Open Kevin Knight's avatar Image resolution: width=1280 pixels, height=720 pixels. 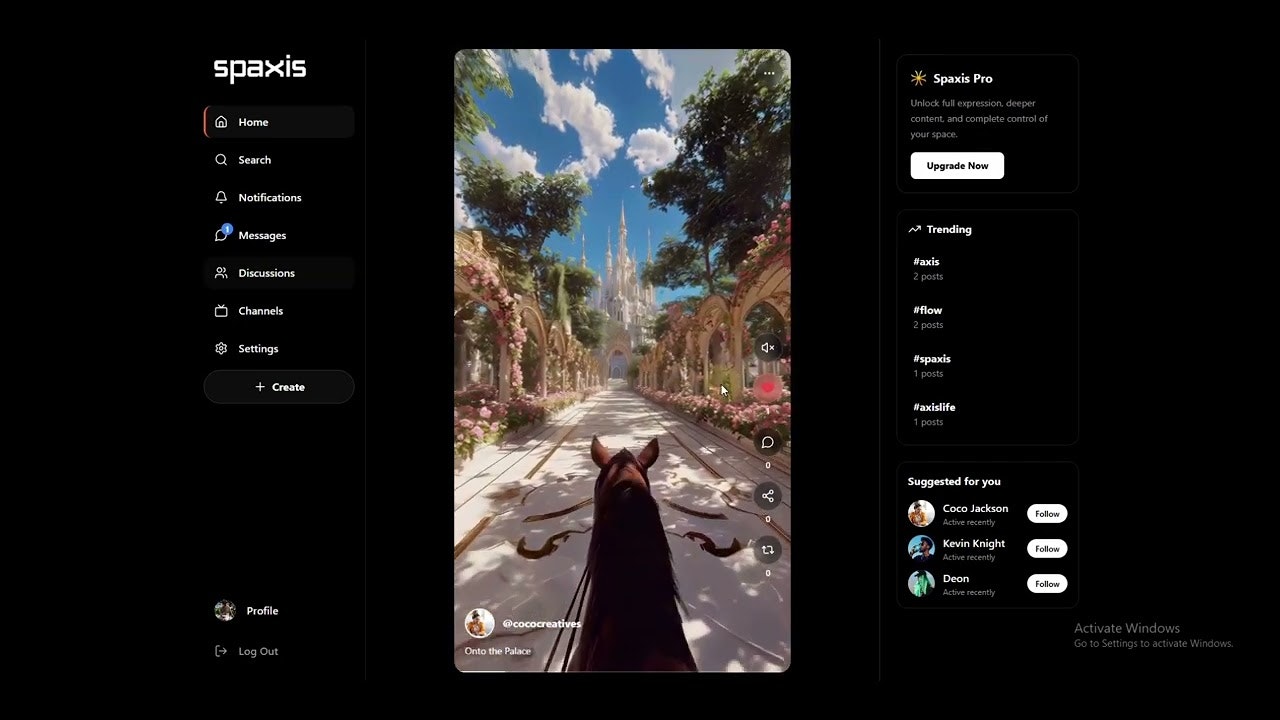click(921, 549)
